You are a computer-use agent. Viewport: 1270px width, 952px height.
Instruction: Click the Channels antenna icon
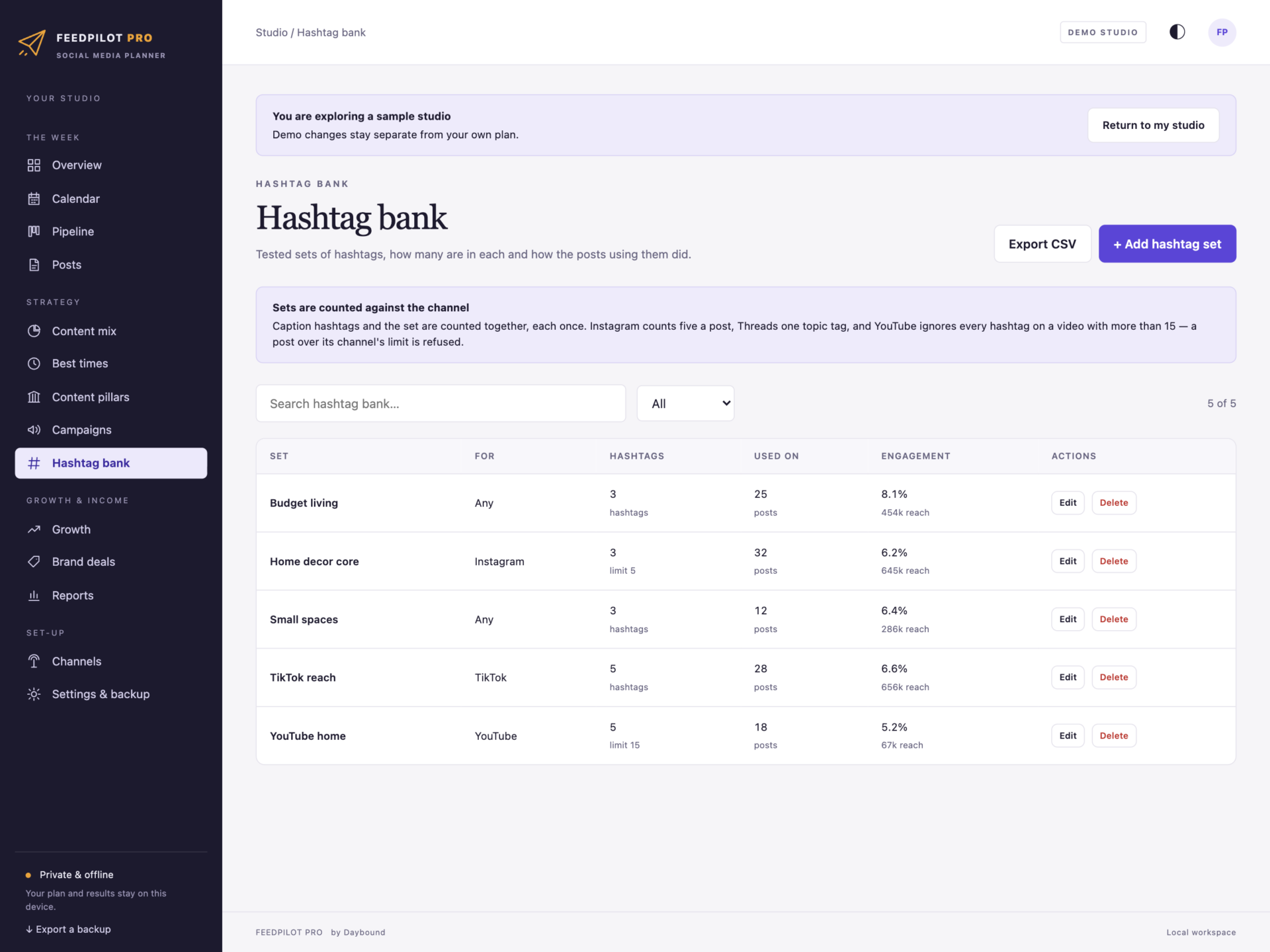(34, 661)
